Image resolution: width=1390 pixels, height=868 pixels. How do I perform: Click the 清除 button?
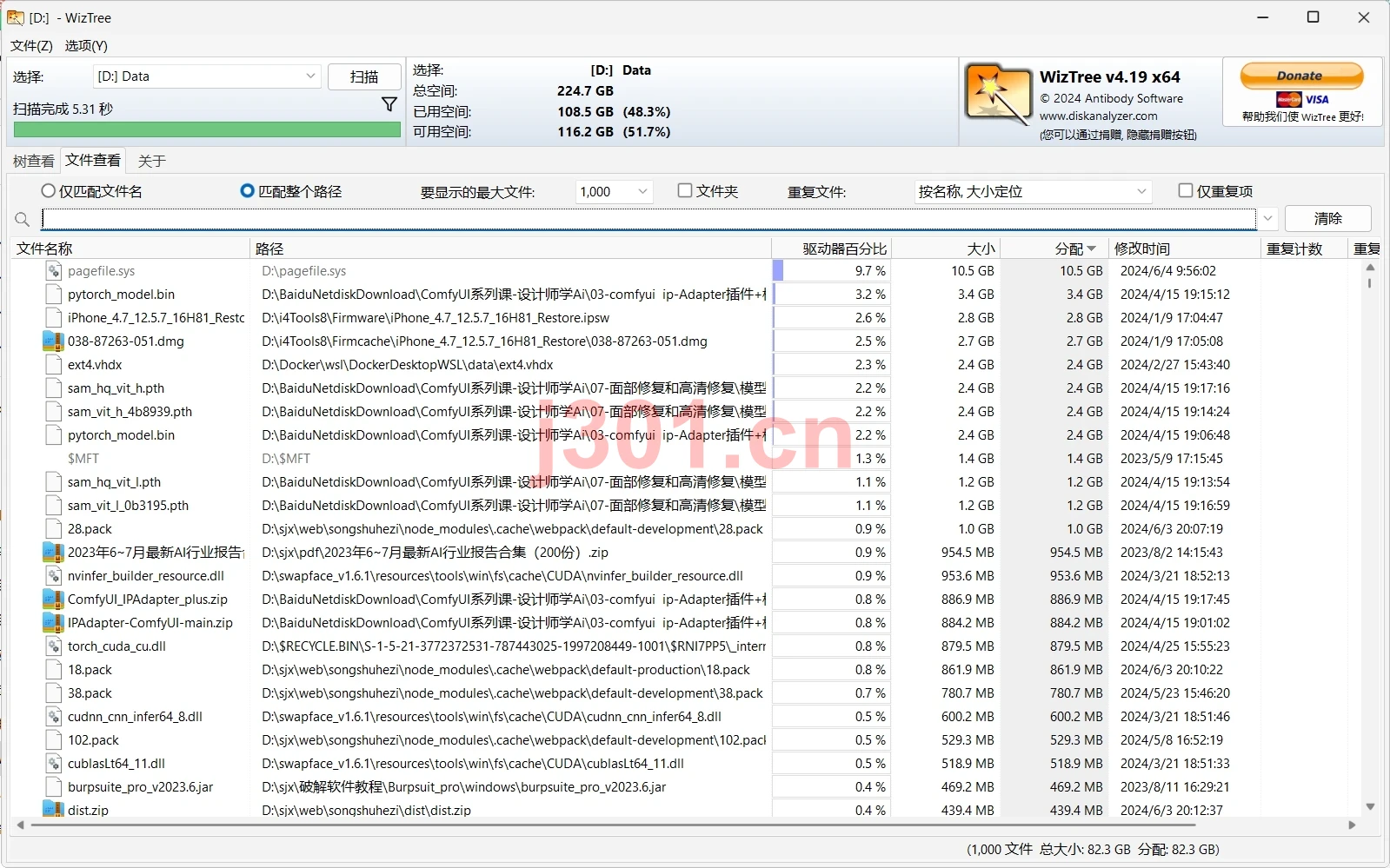pos(1327,219)
